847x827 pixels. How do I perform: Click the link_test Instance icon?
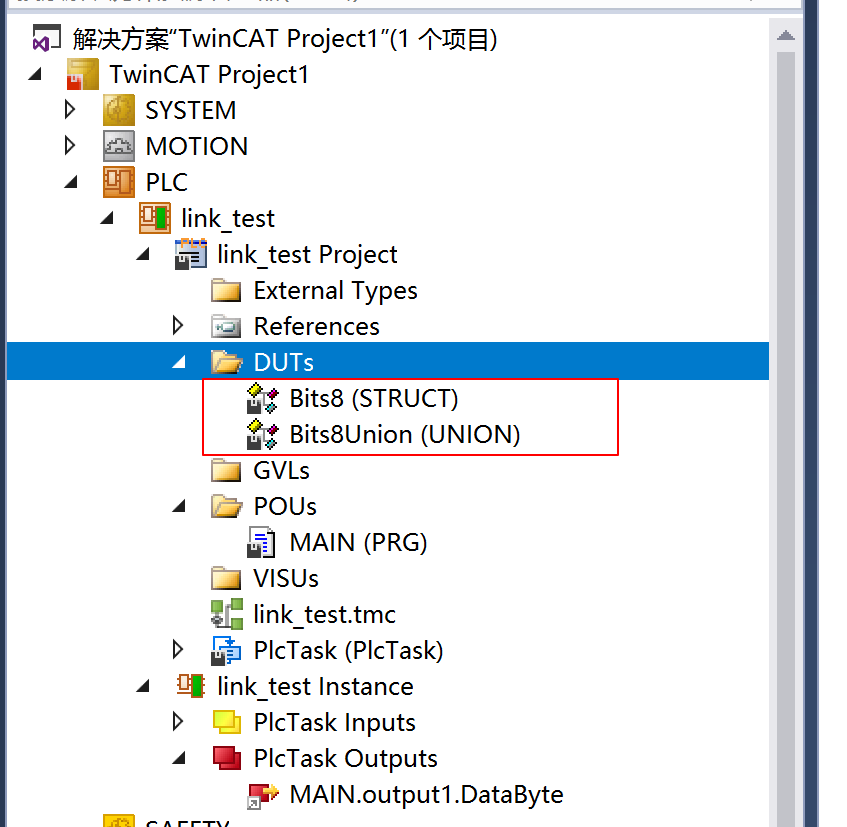pyautogui.click(x=191, y=686)
